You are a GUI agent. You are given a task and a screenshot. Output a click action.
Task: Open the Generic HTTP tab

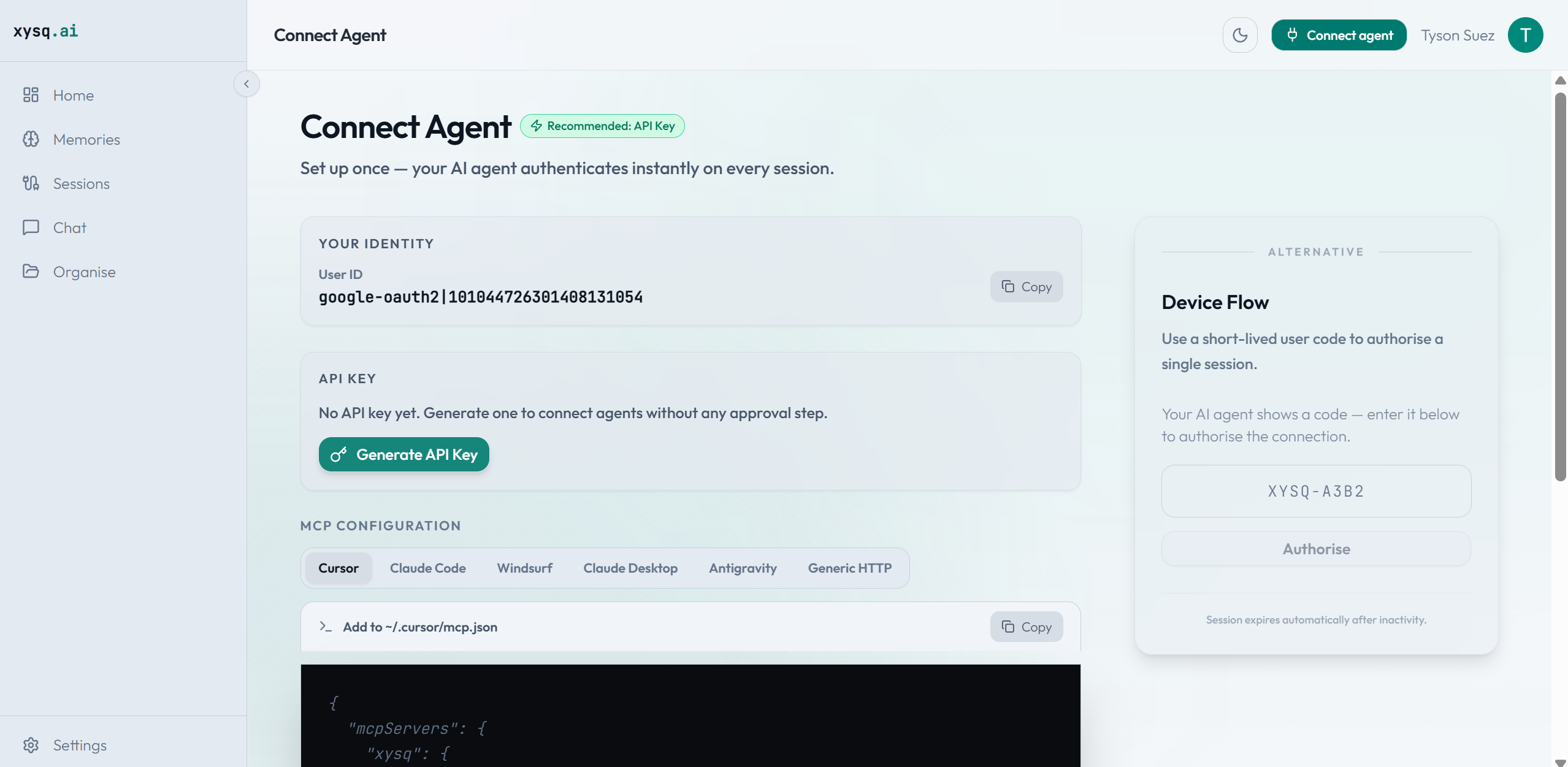click(x=849, y=568)
